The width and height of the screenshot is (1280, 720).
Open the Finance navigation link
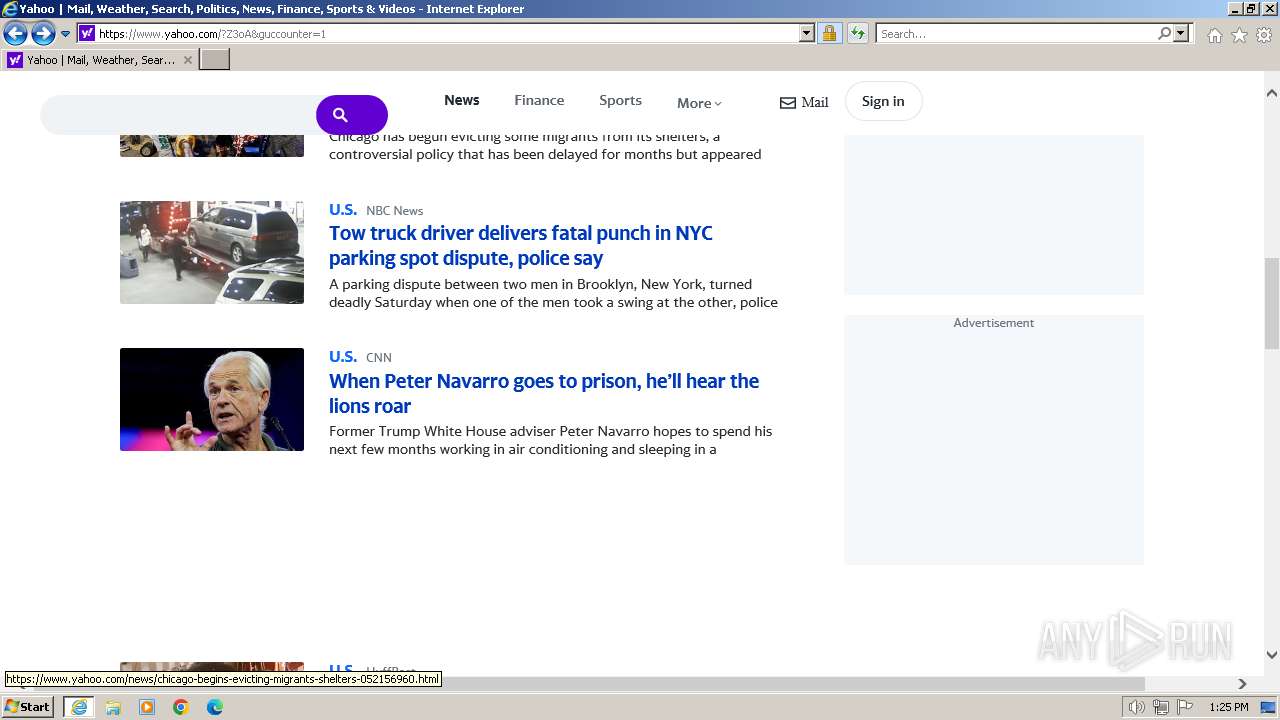click(539, 100)
